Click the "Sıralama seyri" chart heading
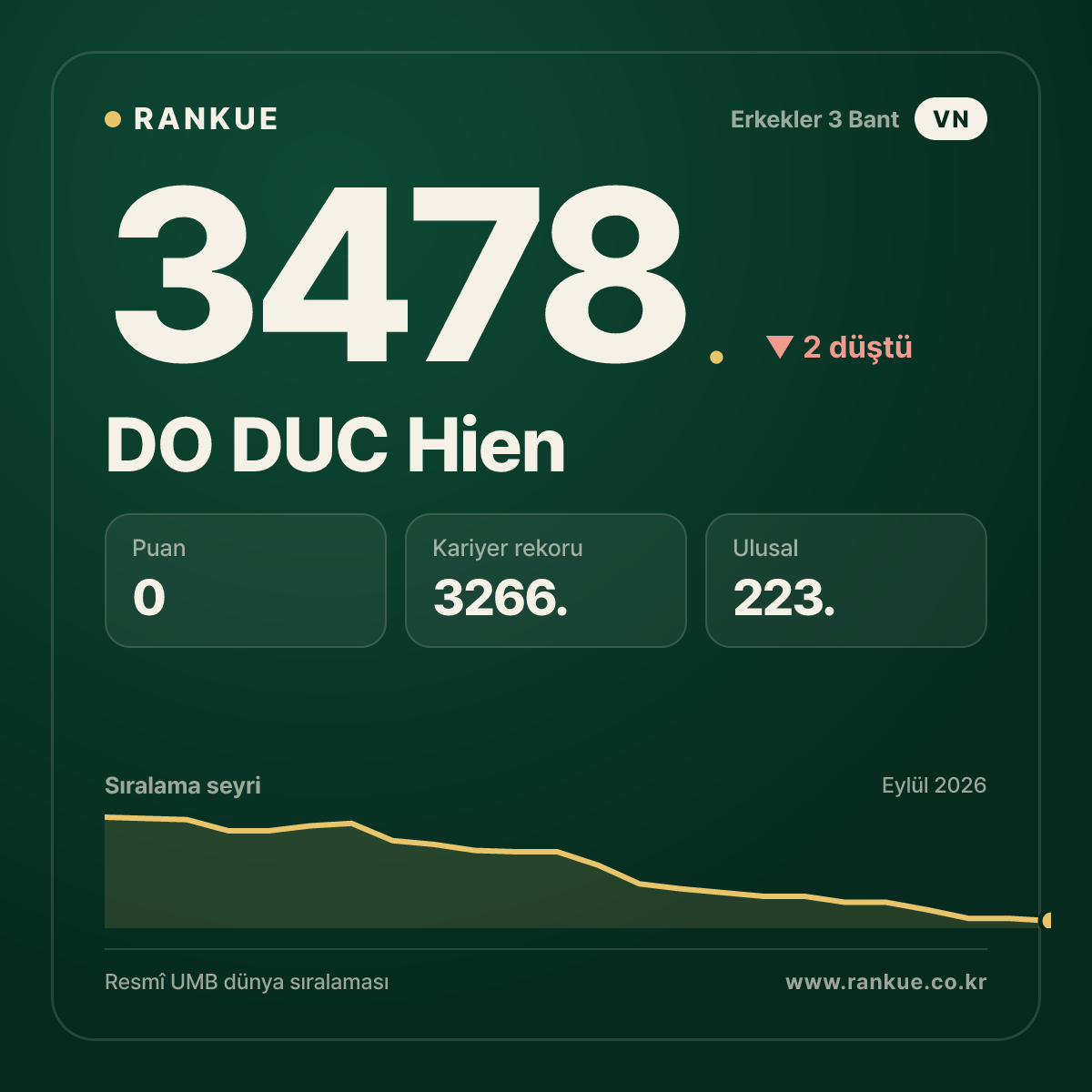 coord(183,785)
